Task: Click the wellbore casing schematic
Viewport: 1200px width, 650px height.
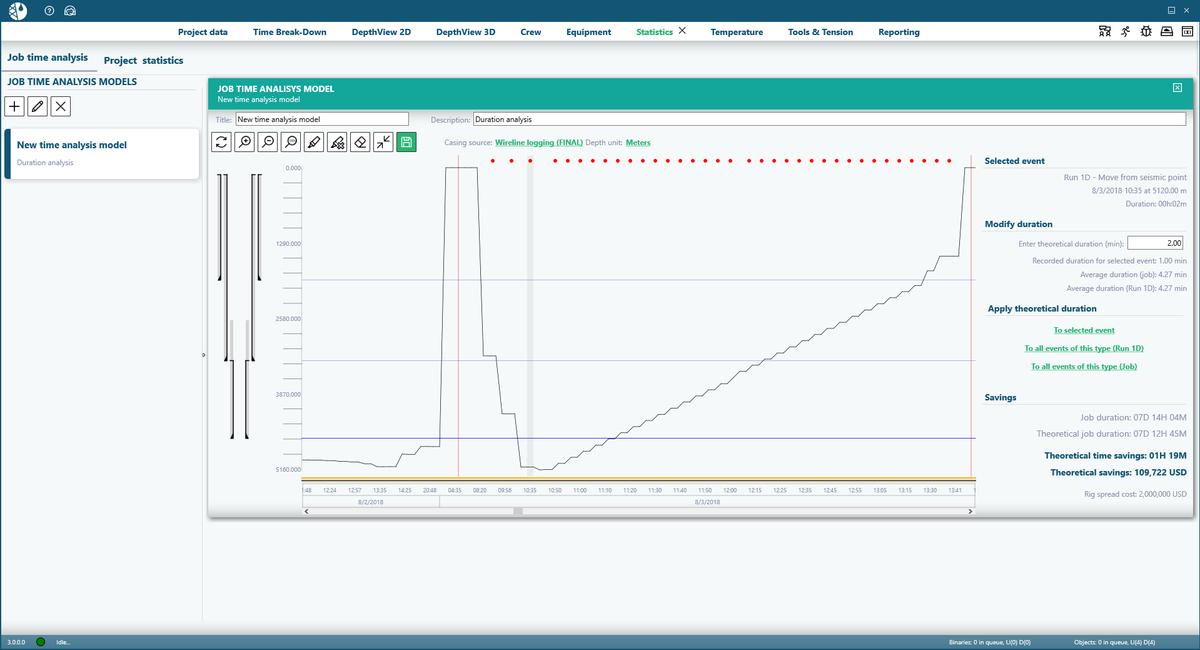Action: (x=240, y=305)
